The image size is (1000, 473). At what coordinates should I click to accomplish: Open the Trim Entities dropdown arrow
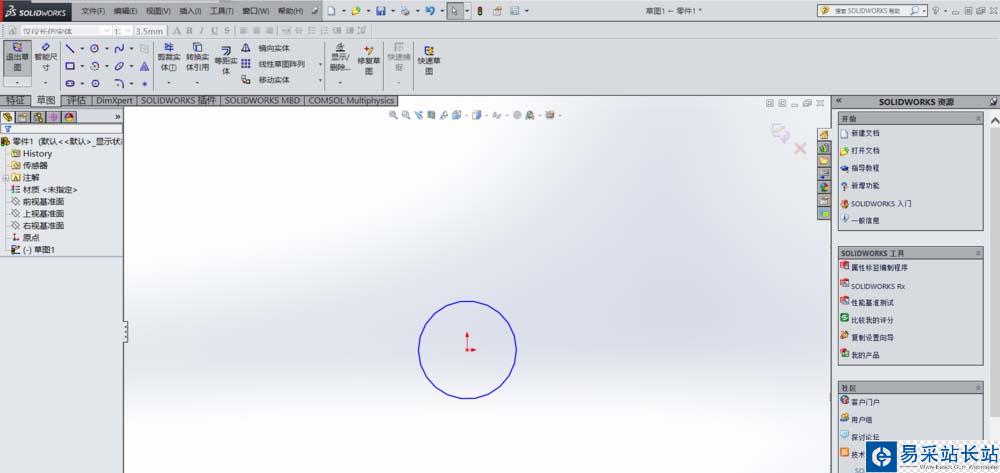[169, 83]
